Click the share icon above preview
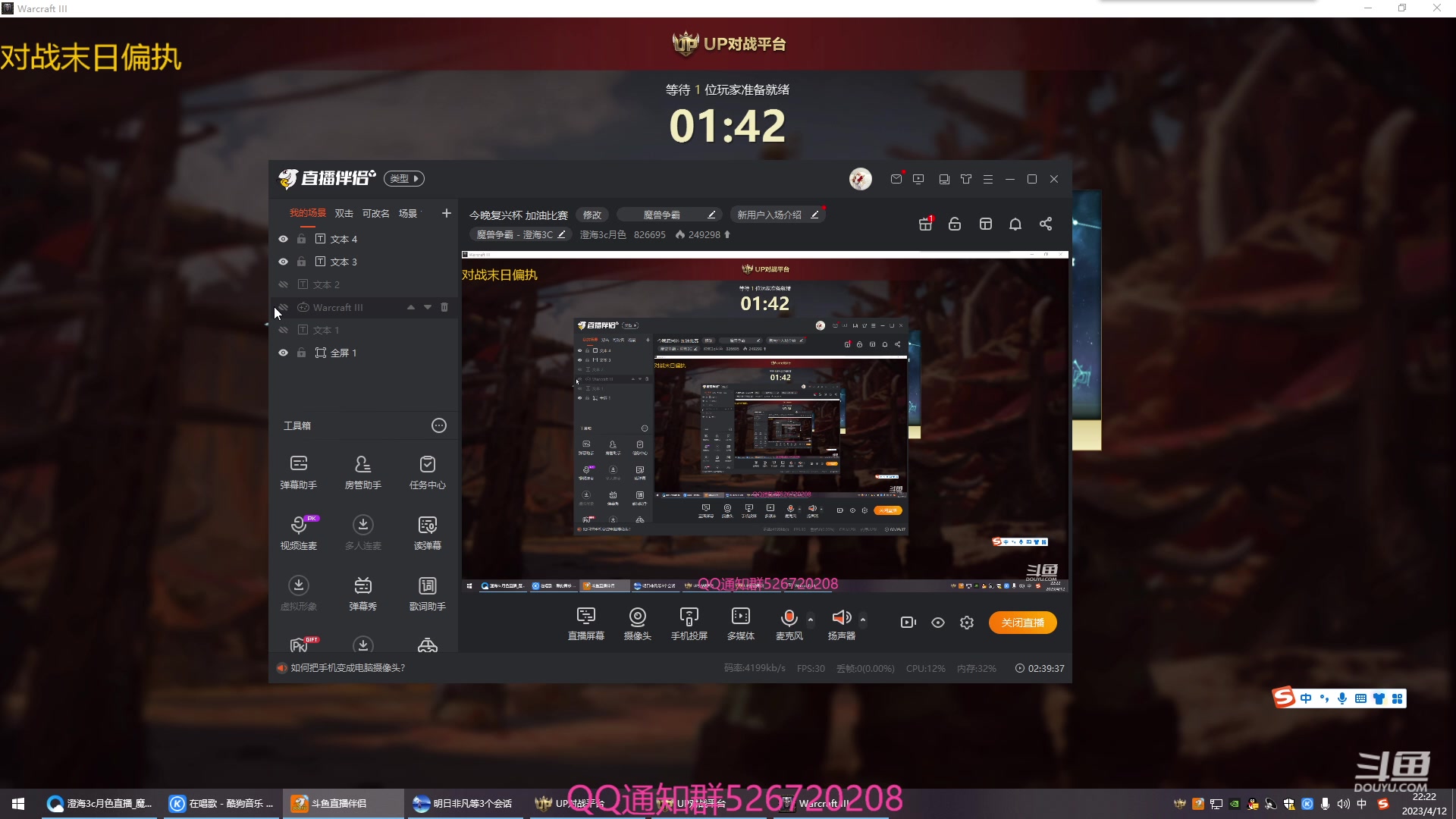The height and width of the screenshot is (819, 1456). [x=1046, y=224]
